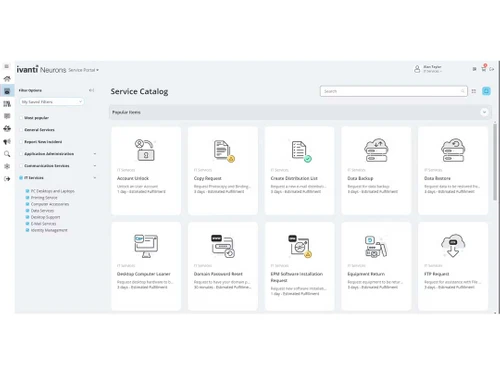Open the Data Backup cloud icon
Viewport: 500px width, 375px height.
[x=376, y=150]
